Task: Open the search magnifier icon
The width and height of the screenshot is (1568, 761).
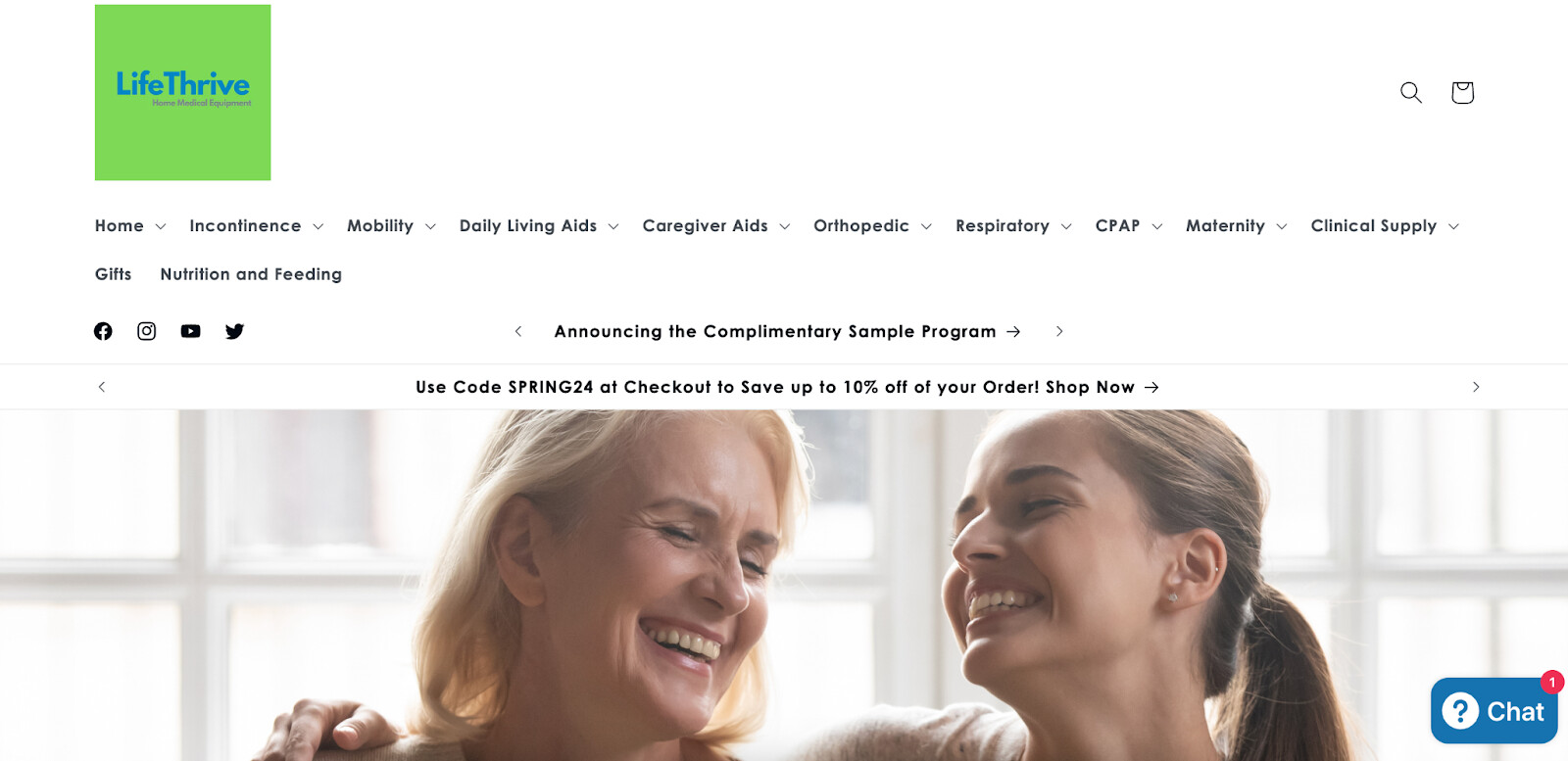Action: pos(1411,92)
